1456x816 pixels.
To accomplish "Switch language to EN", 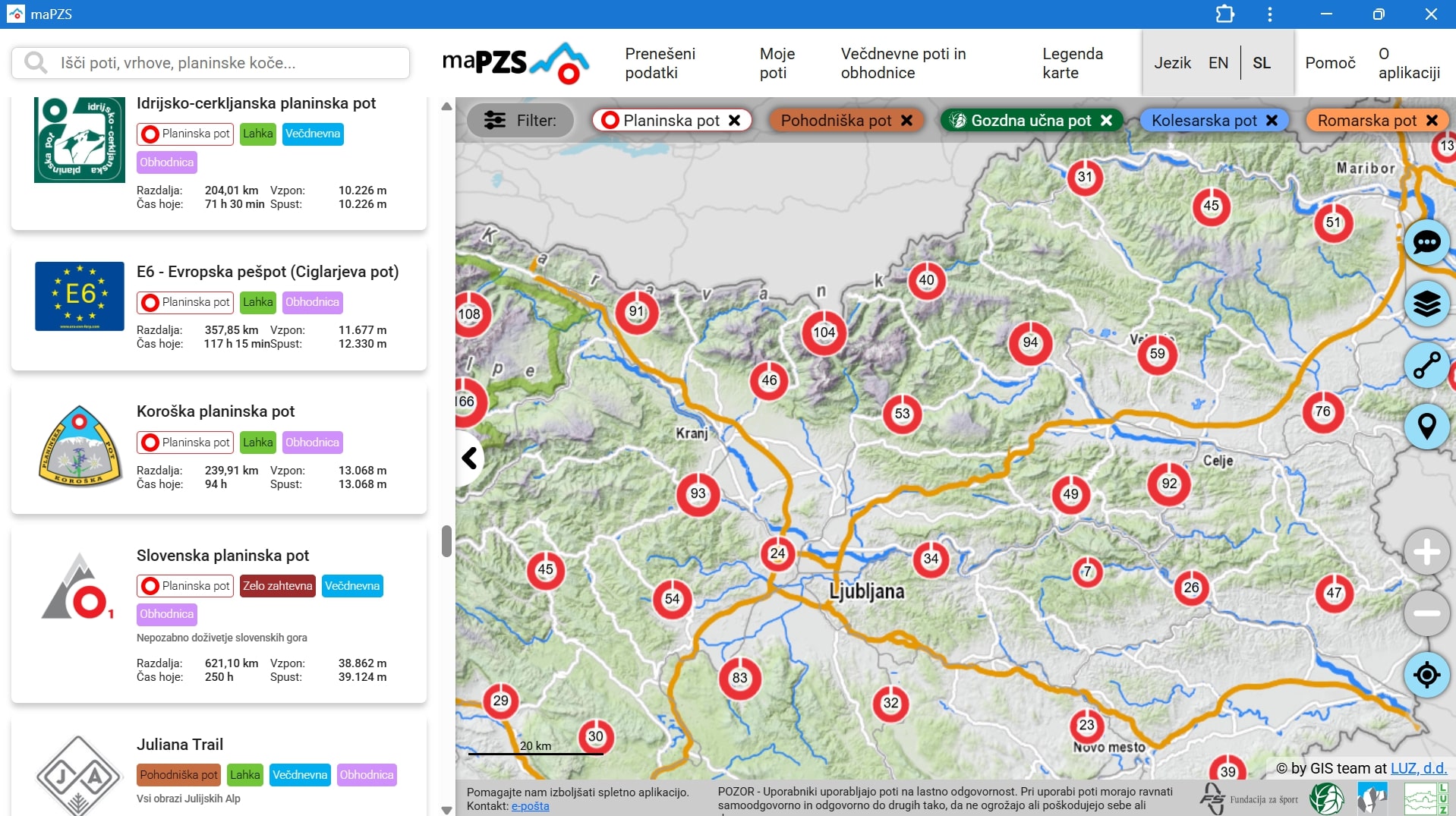I will coord(1218,63).
